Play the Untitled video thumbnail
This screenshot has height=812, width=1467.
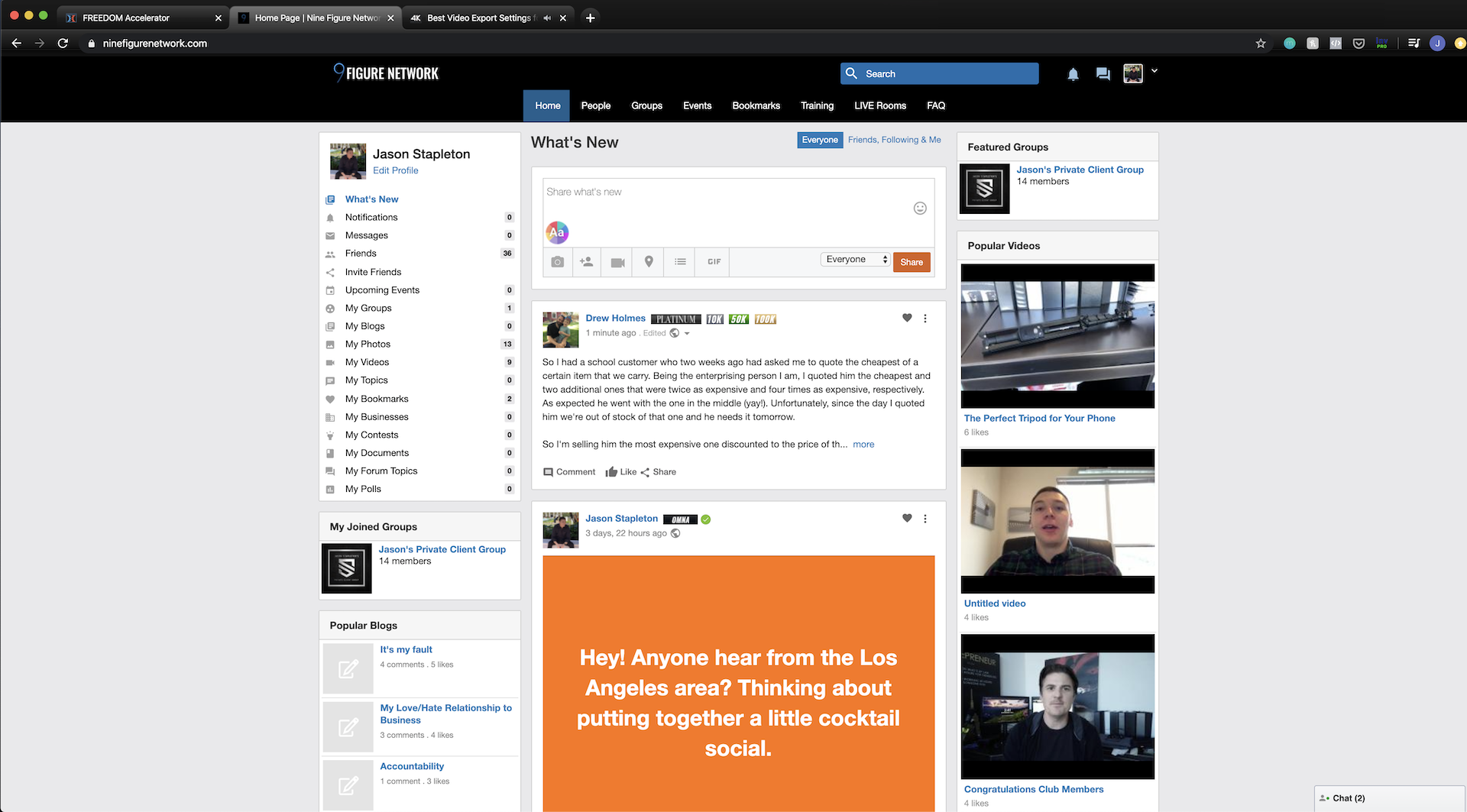(1057, 521)
